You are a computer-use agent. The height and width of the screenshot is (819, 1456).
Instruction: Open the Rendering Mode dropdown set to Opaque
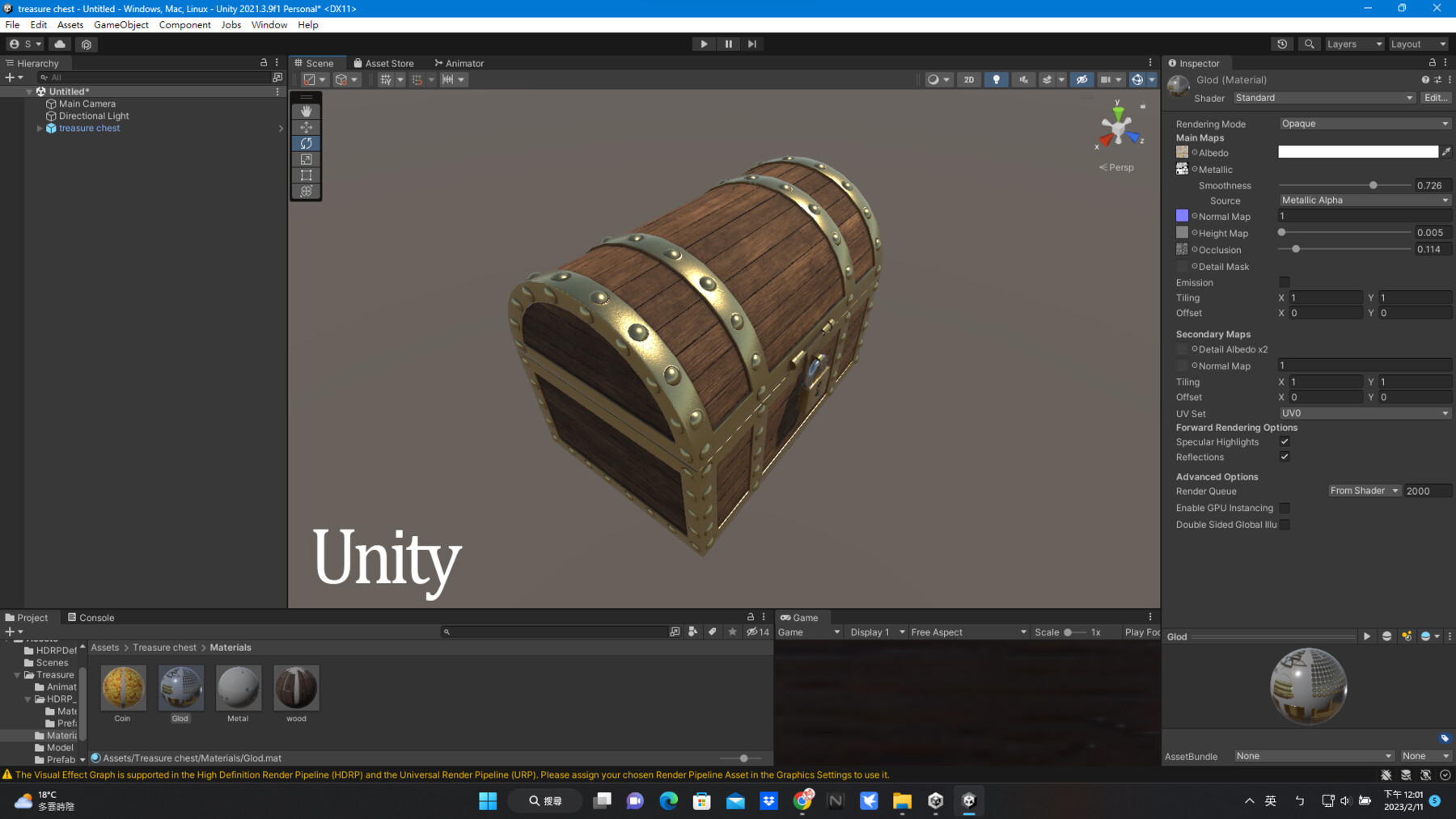tap(1364, 123)
